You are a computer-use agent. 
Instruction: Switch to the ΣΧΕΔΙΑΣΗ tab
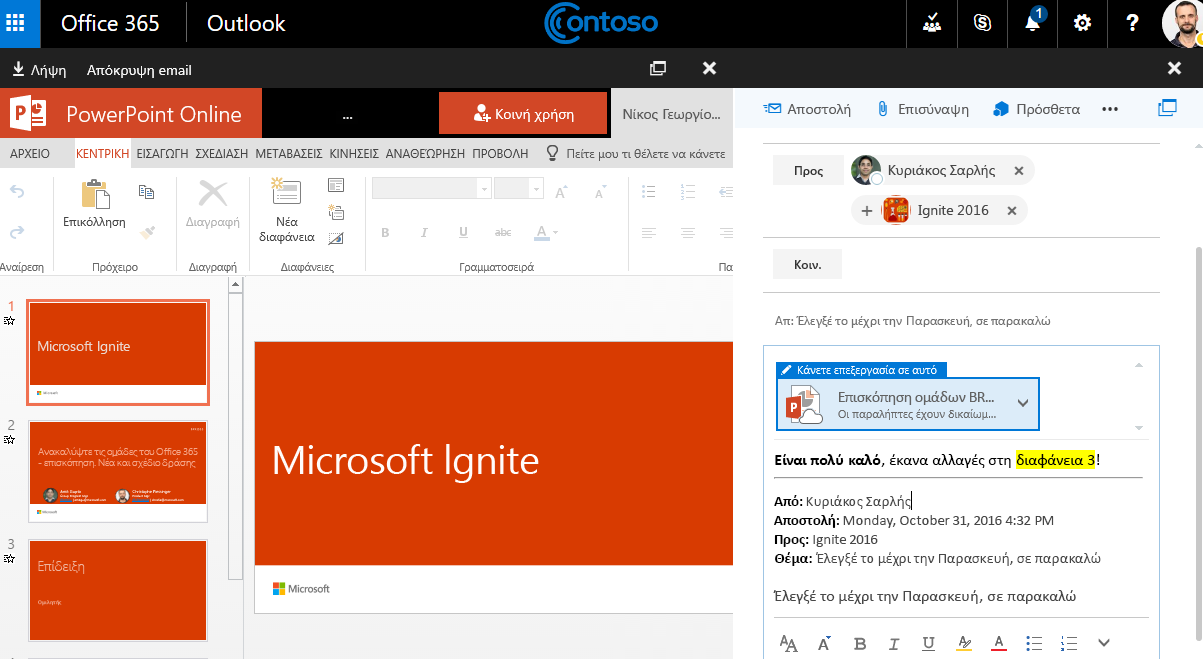222,154
